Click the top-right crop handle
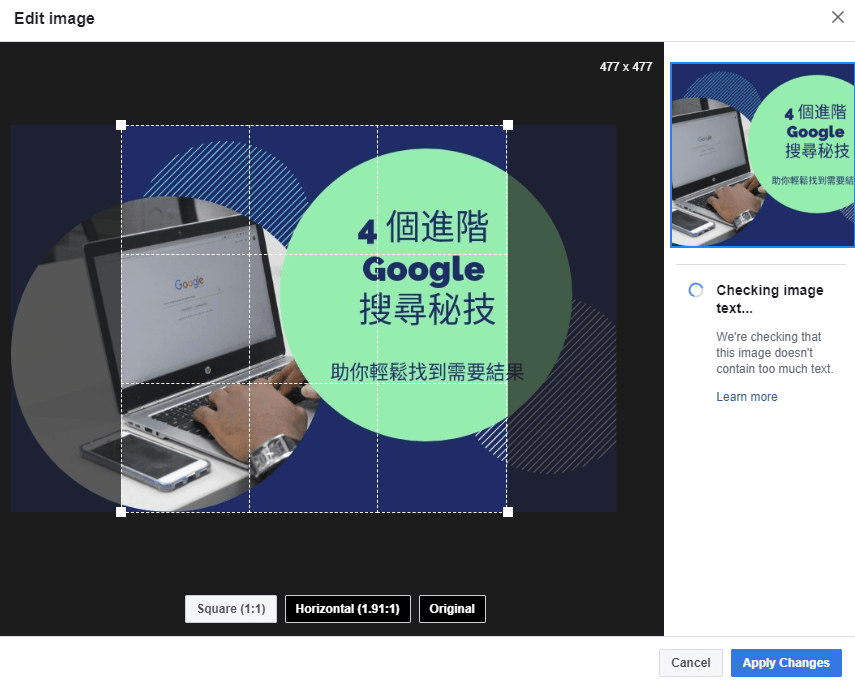Viewport: 855px width, 687px height. [508, 125]
